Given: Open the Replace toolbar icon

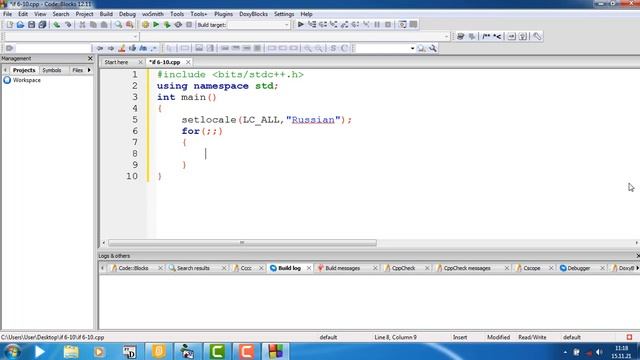Looking at the screenshot, I should (x=130, y=25).
